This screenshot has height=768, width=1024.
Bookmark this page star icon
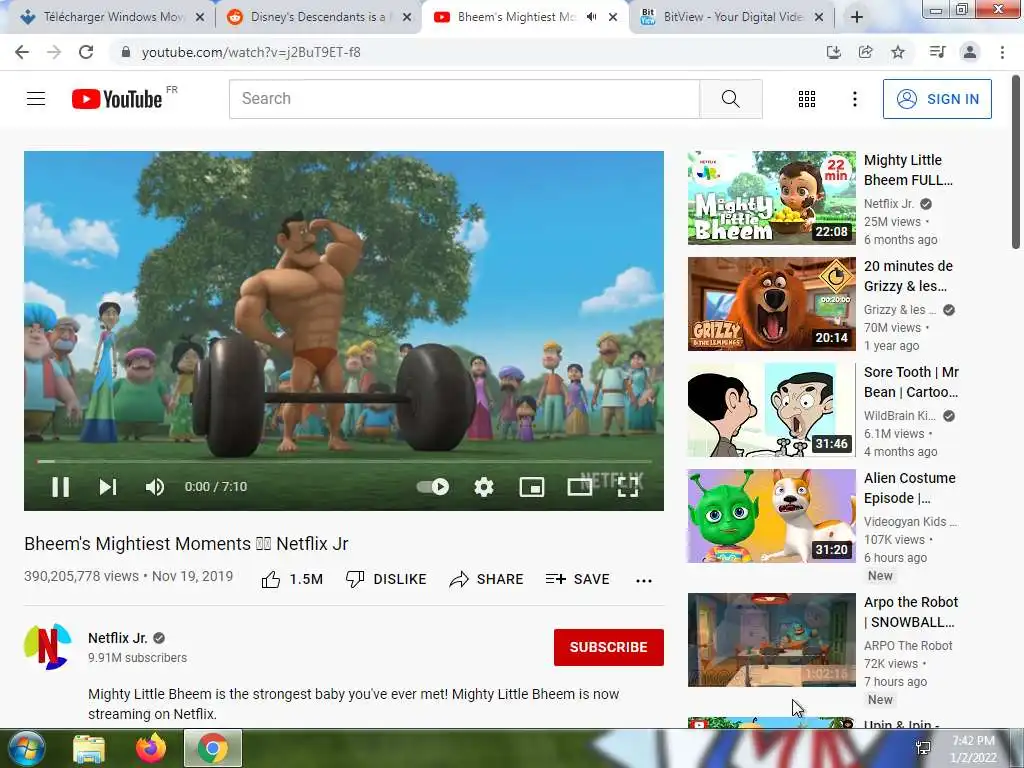coord(898,52)
